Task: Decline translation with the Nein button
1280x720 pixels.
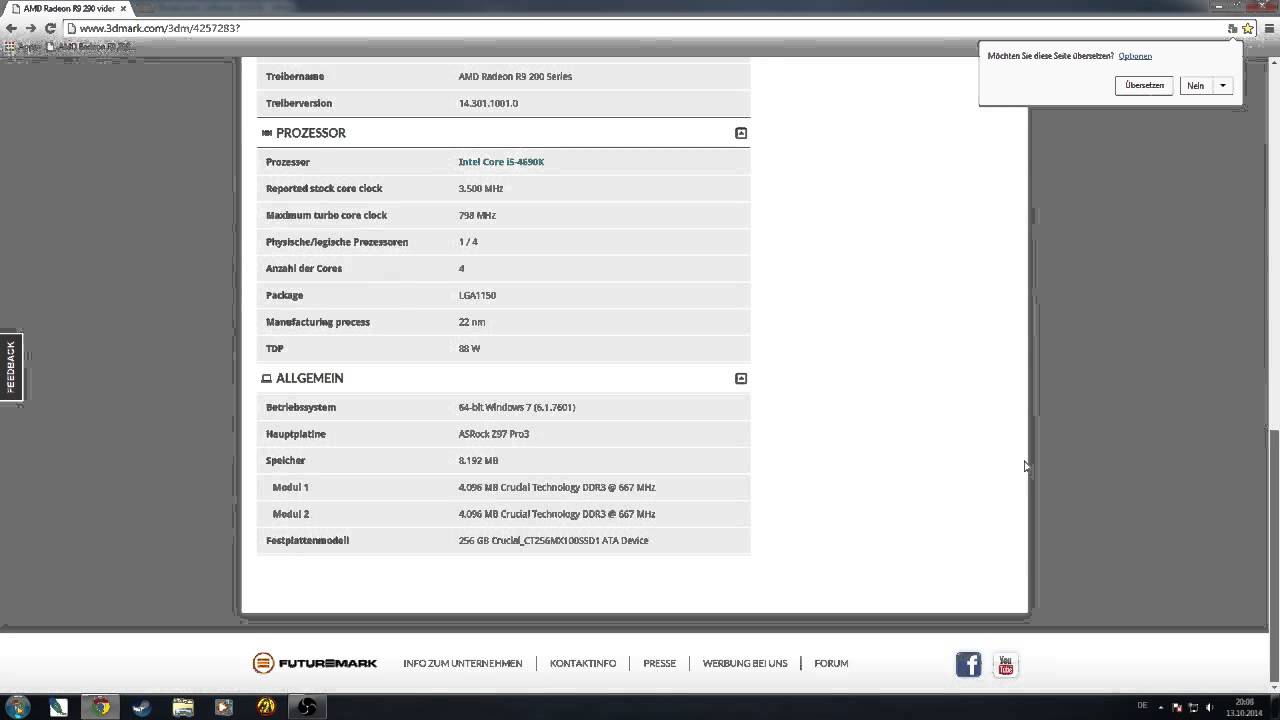Action: pyautogui.click(x=1196, y=86)
